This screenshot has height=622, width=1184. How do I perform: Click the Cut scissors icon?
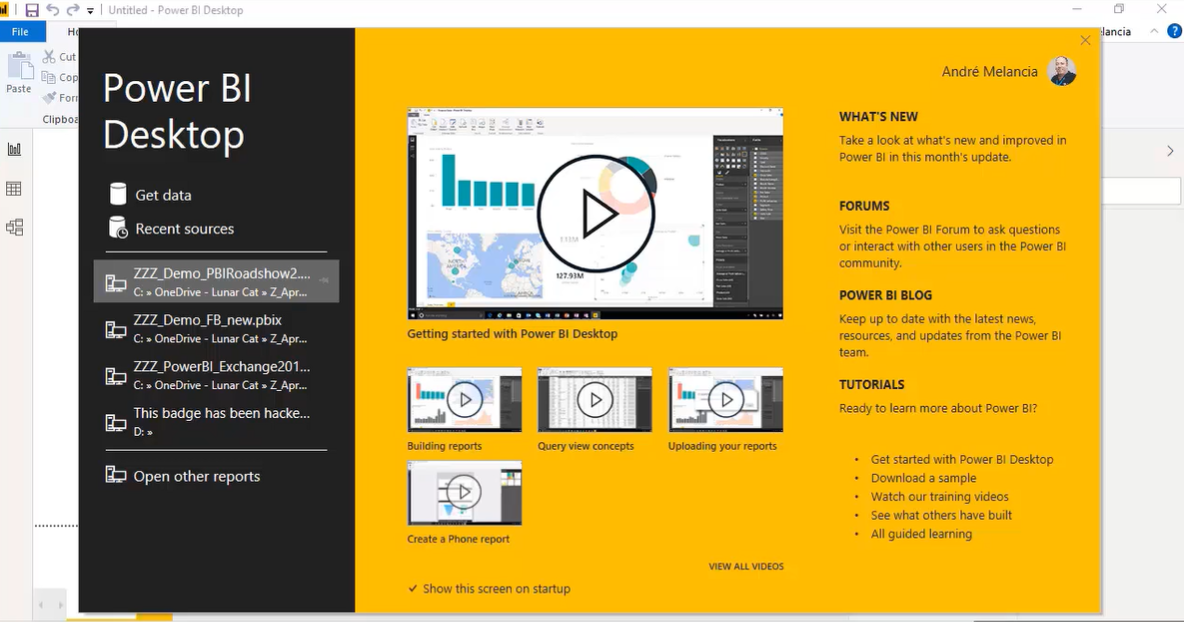[49, 57]
